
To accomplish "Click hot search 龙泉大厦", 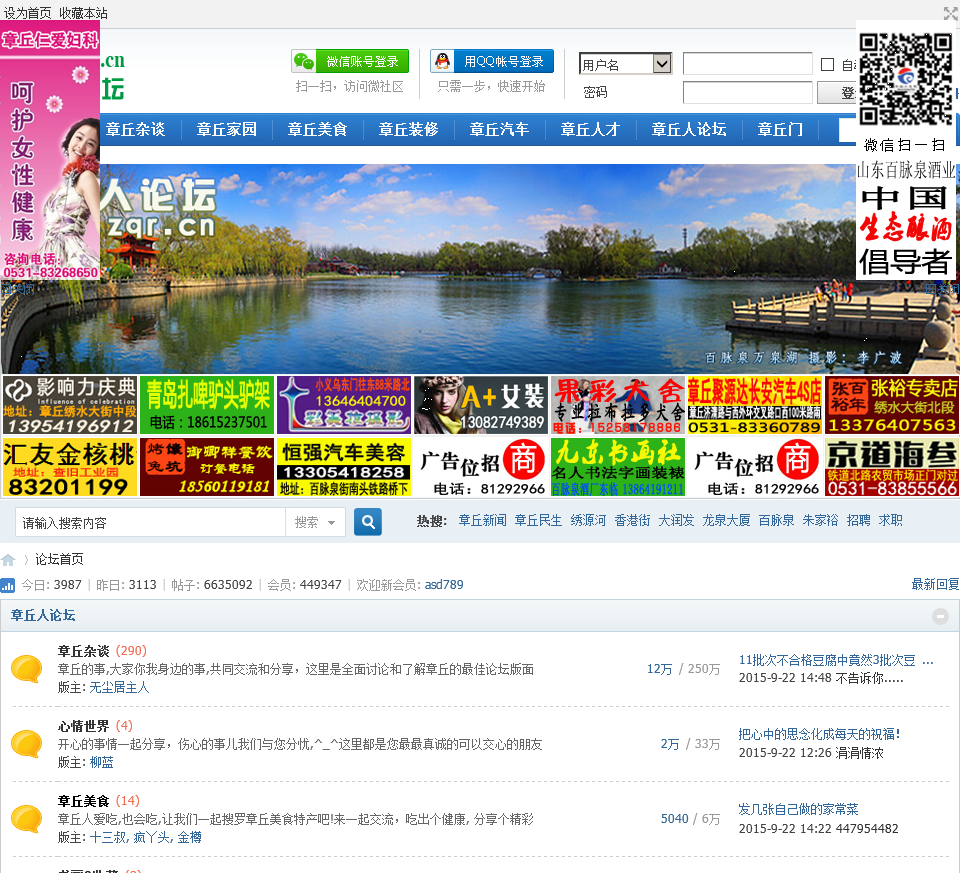I will 726,520.
